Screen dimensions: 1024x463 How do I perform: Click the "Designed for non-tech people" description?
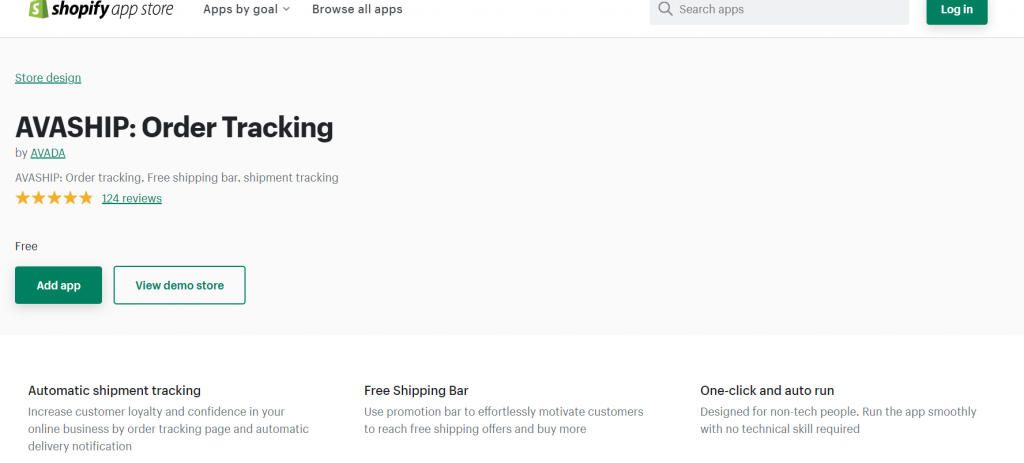pyautogui.click(x=839, y=421)
